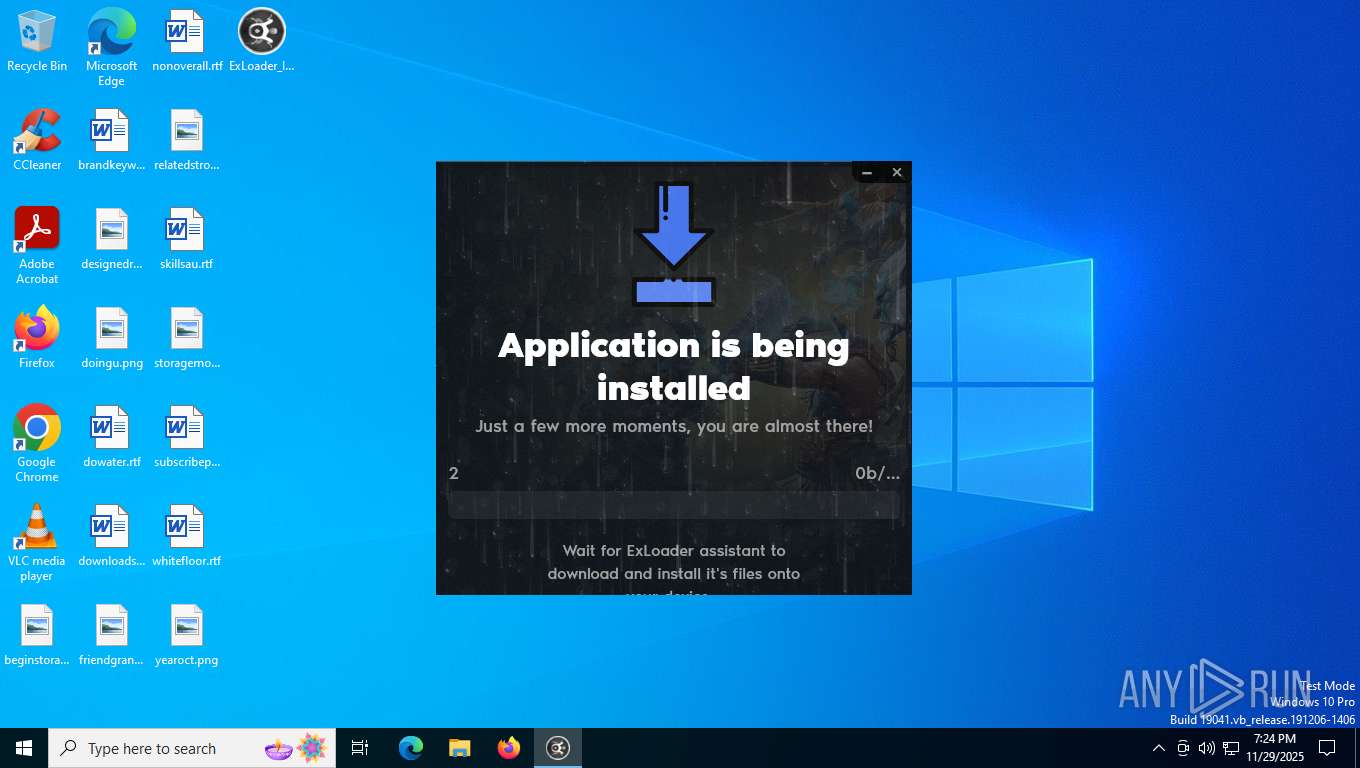Open the Firefox desktop shortcut
The image size is (1360, 768).
pyautogui.click(x=37, y=338)
